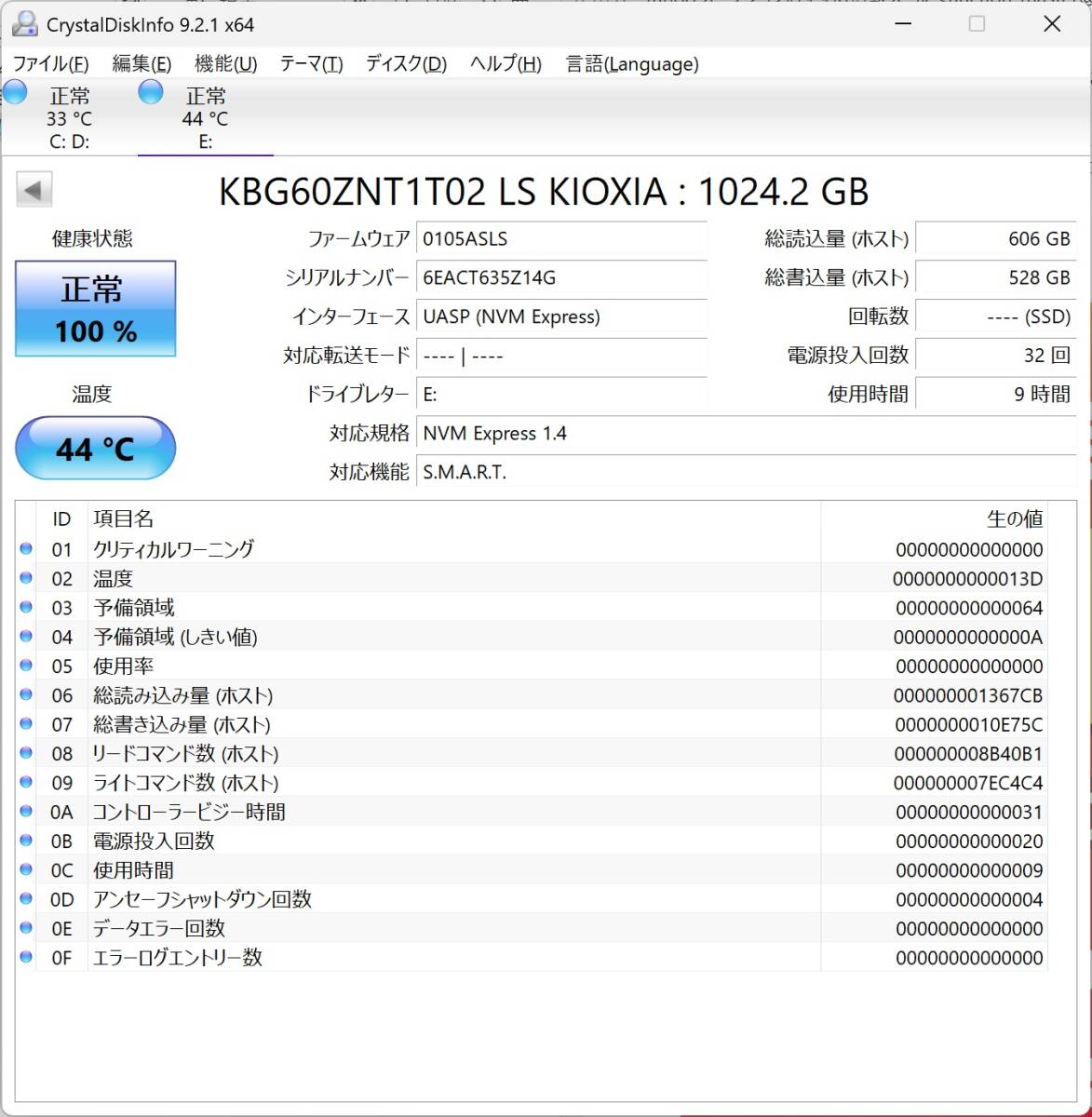Click the serial number field 6EACT635Z14G
This screenshot has height=1117, width=1092.
coord(561,277)
